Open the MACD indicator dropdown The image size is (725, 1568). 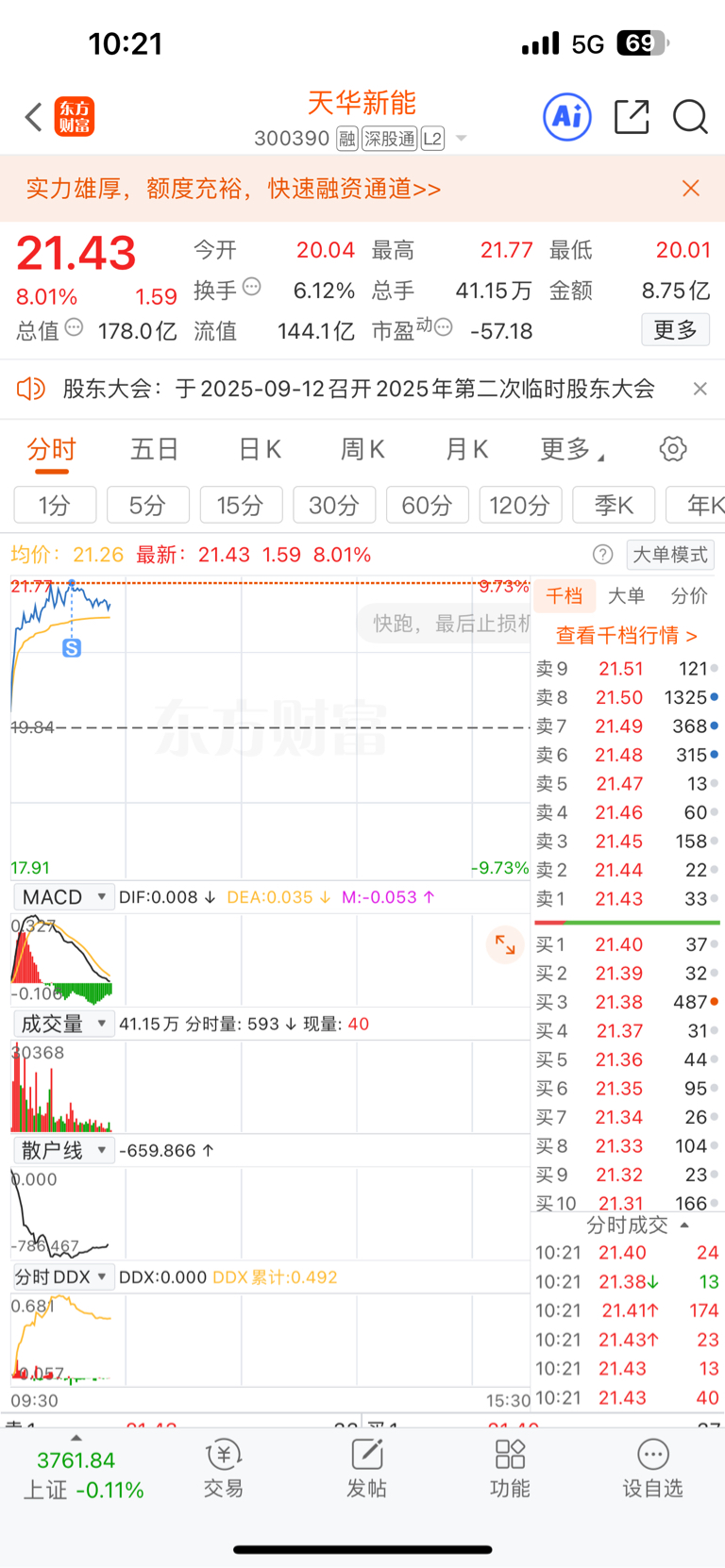(x=63, y=897)
